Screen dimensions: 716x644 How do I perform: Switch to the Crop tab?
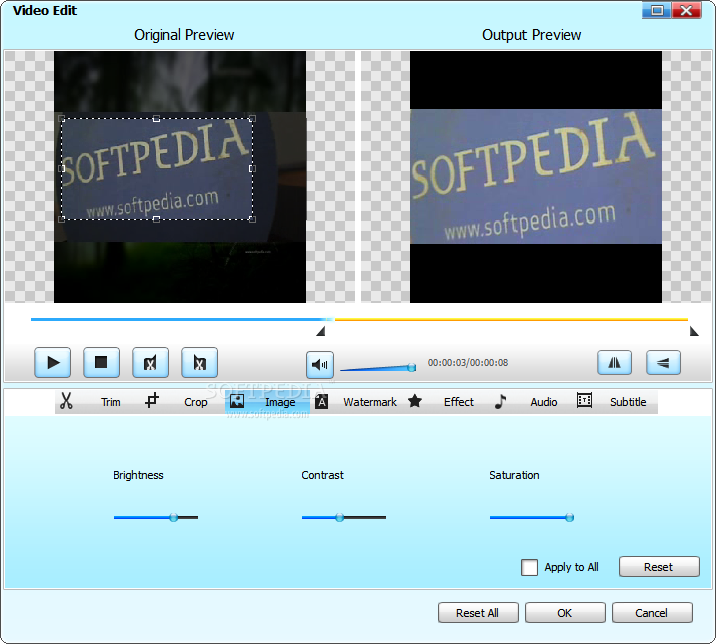[x=195, y=402]
